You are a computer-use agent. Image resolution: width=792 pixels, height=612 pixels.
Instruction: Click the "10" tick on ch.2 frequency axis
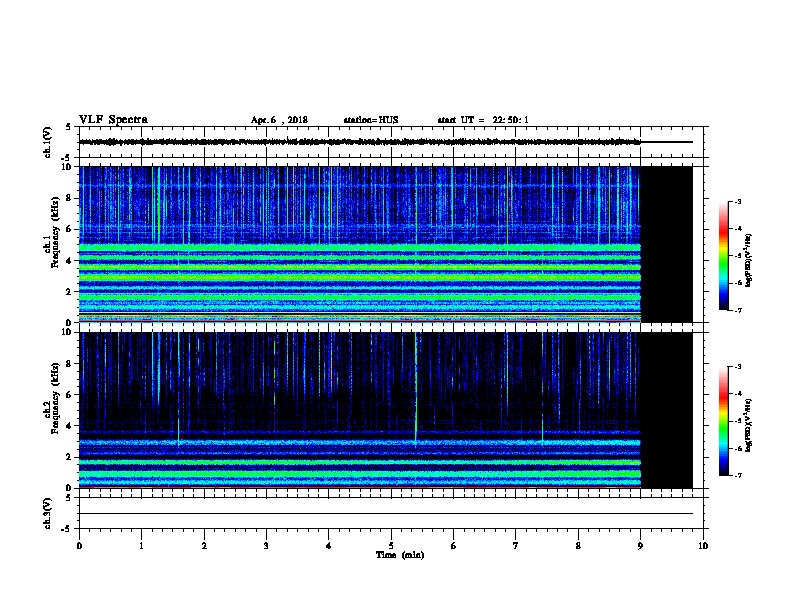(x=68, y=332)
